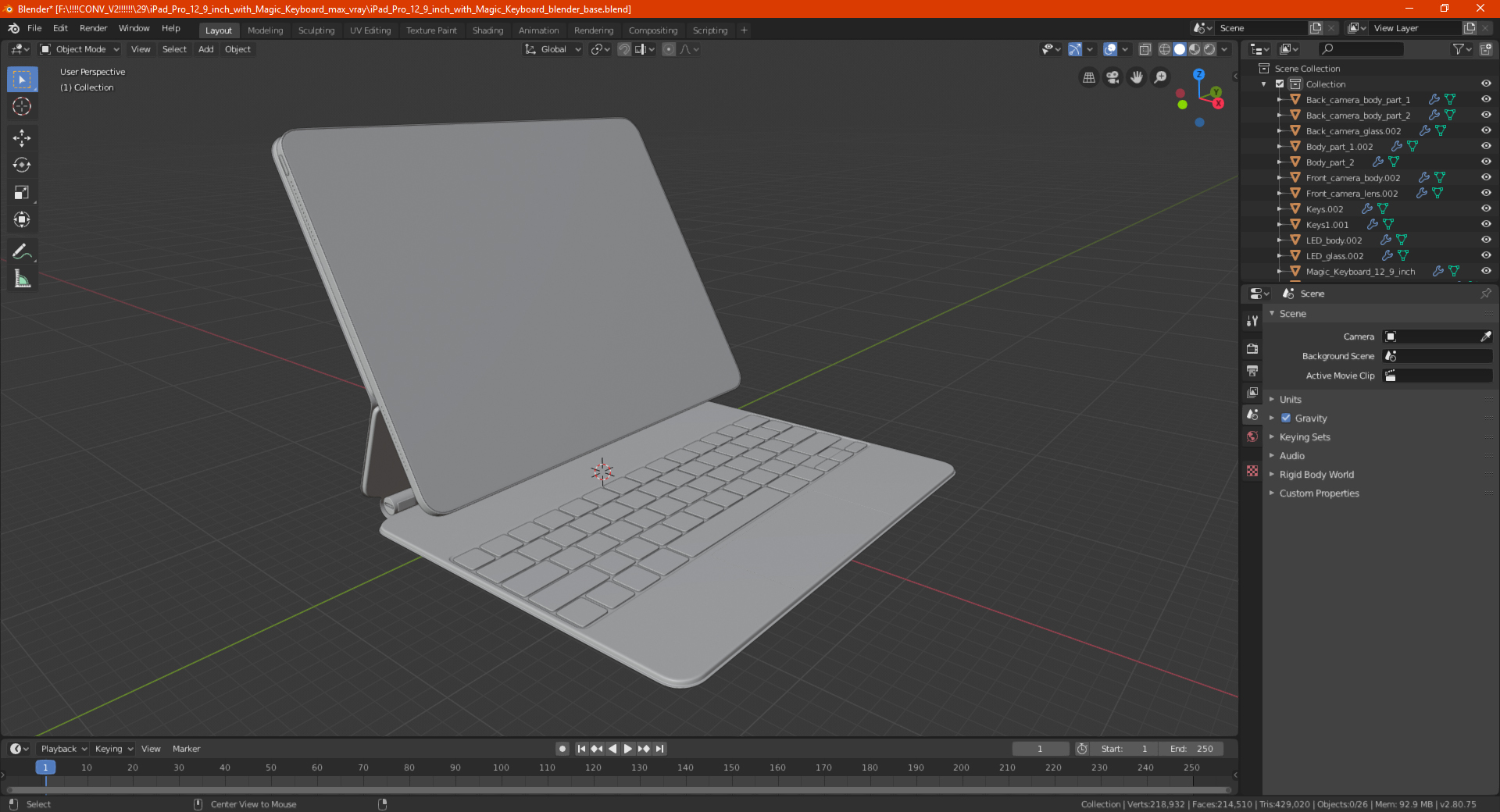Toggle viewport gizmos display
The image size is (1500, 812).
1075,49
